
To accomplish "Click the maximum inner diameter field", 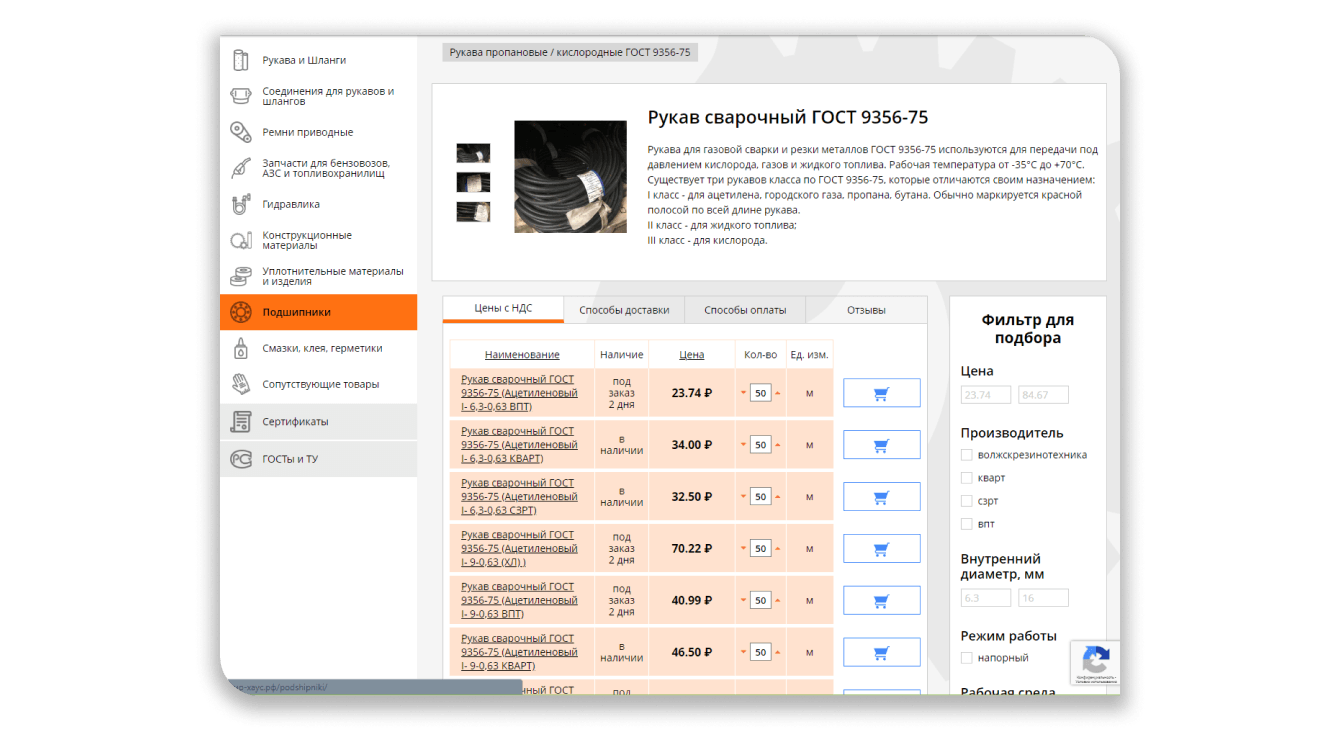I will point(1043,598).
